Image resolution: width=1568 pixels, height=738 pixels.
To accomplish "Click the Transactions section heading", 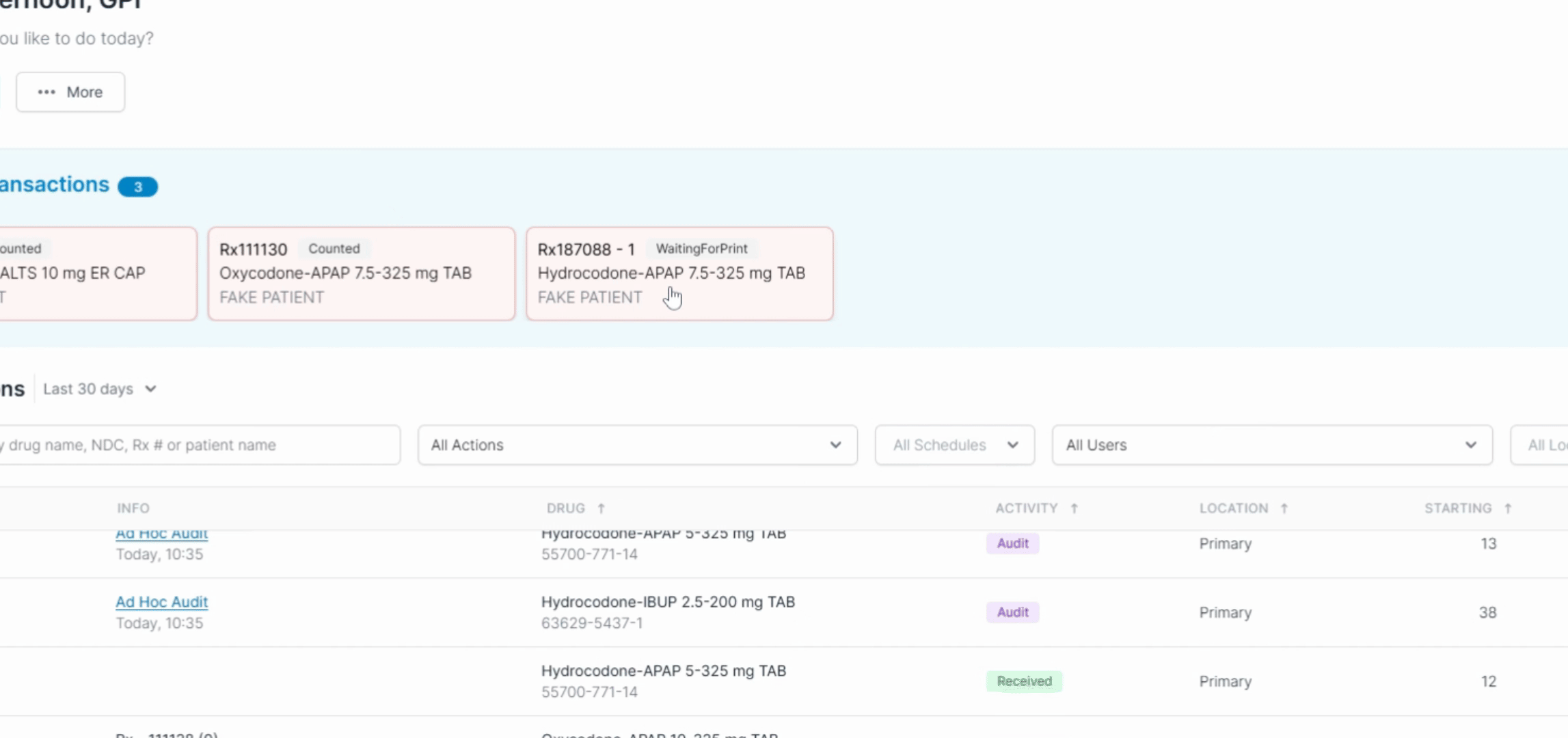I will (x=55, y=184).
